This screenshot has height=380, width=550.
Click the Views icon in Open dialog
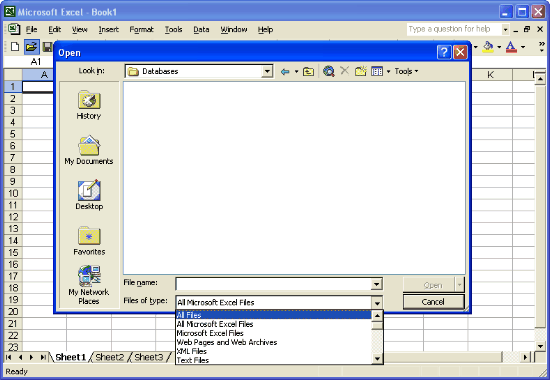(377, 72)
